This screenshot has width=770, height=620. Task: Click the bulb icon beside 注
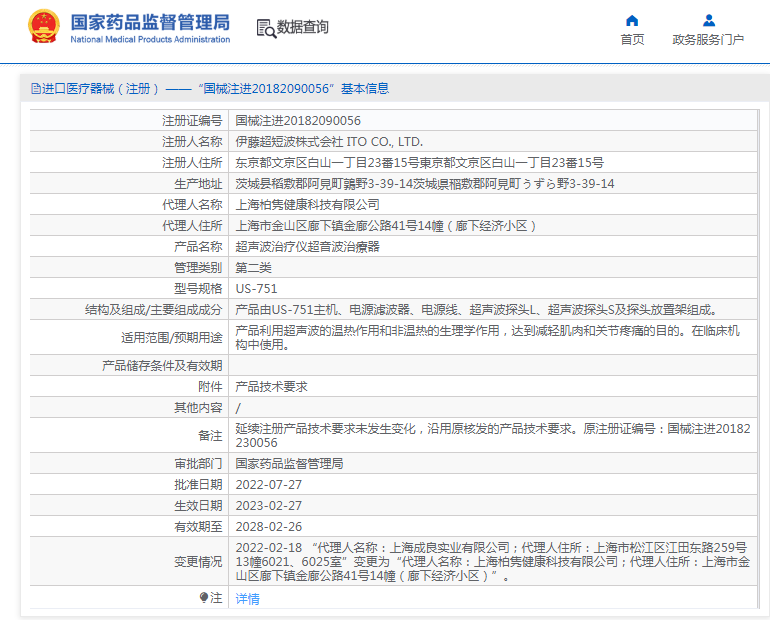tap(204, 597)
